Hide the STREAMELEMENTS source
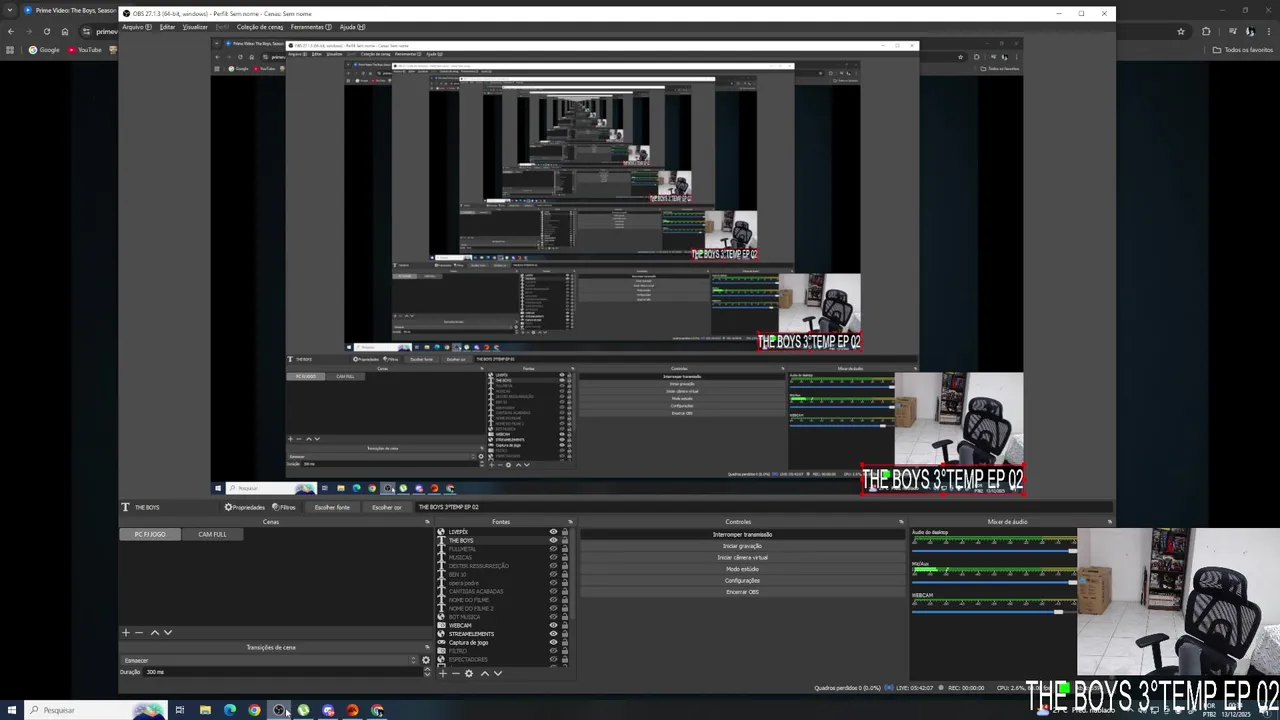The height and width of the screenshot is (720, 1280). tap(553, 634)
